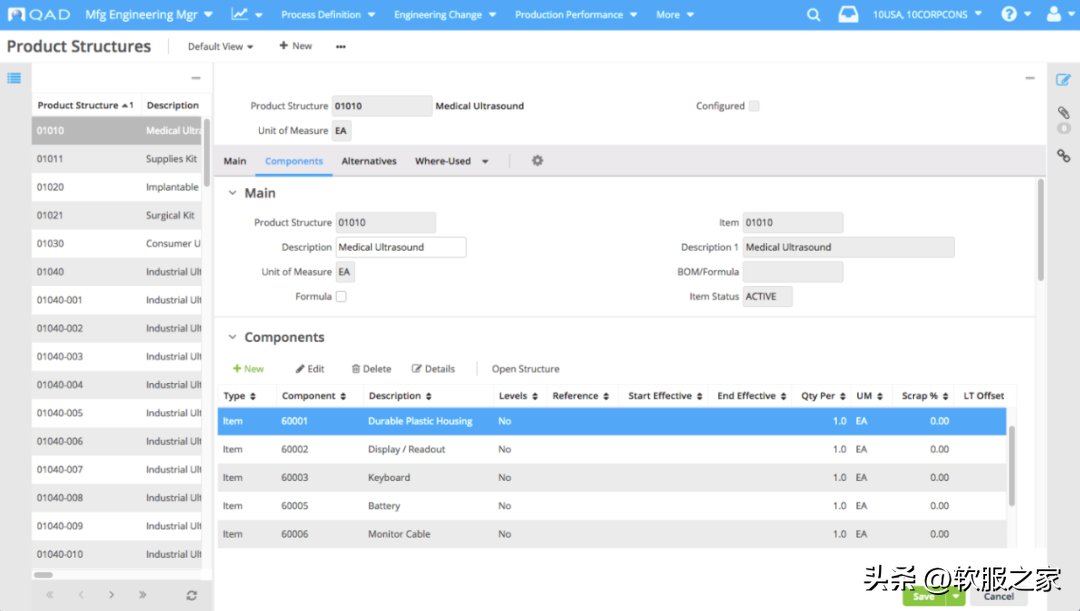This screenshot has width=1080, height=611.
Task: Switch to the Alternatives tab
Action: coord(369,161)
